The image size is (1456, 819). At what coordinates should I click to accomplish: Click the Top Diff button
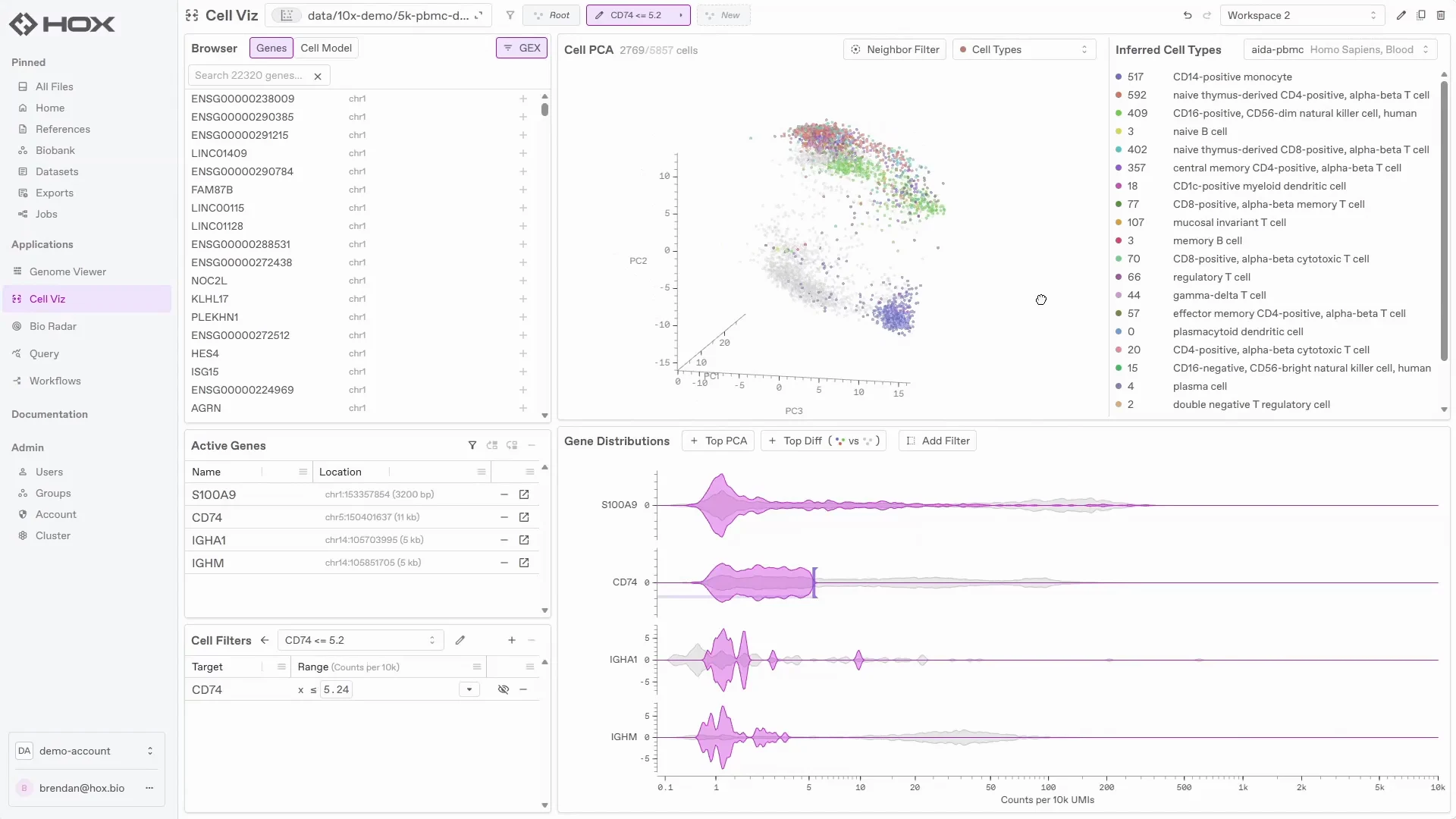823,441
